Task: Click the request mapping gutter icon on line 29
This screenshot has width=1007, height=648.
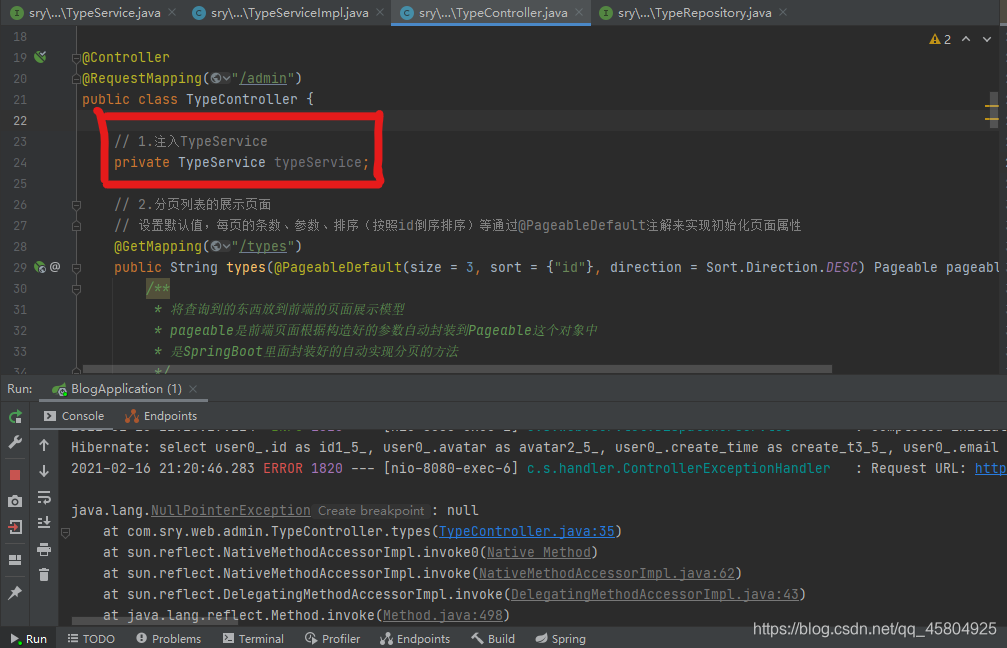Action: (40, 267)
